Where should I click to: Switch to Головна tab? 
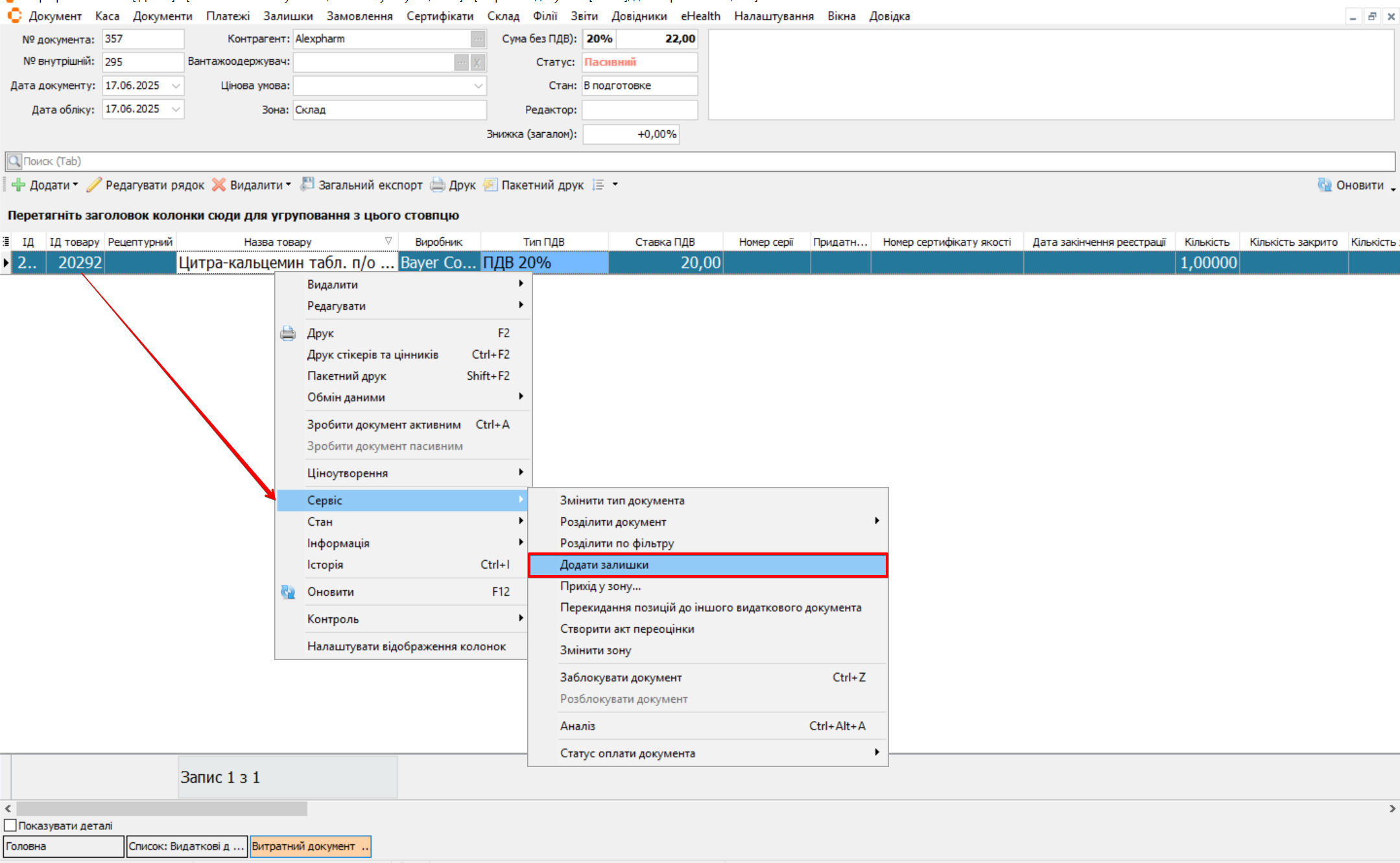point(63,846)
